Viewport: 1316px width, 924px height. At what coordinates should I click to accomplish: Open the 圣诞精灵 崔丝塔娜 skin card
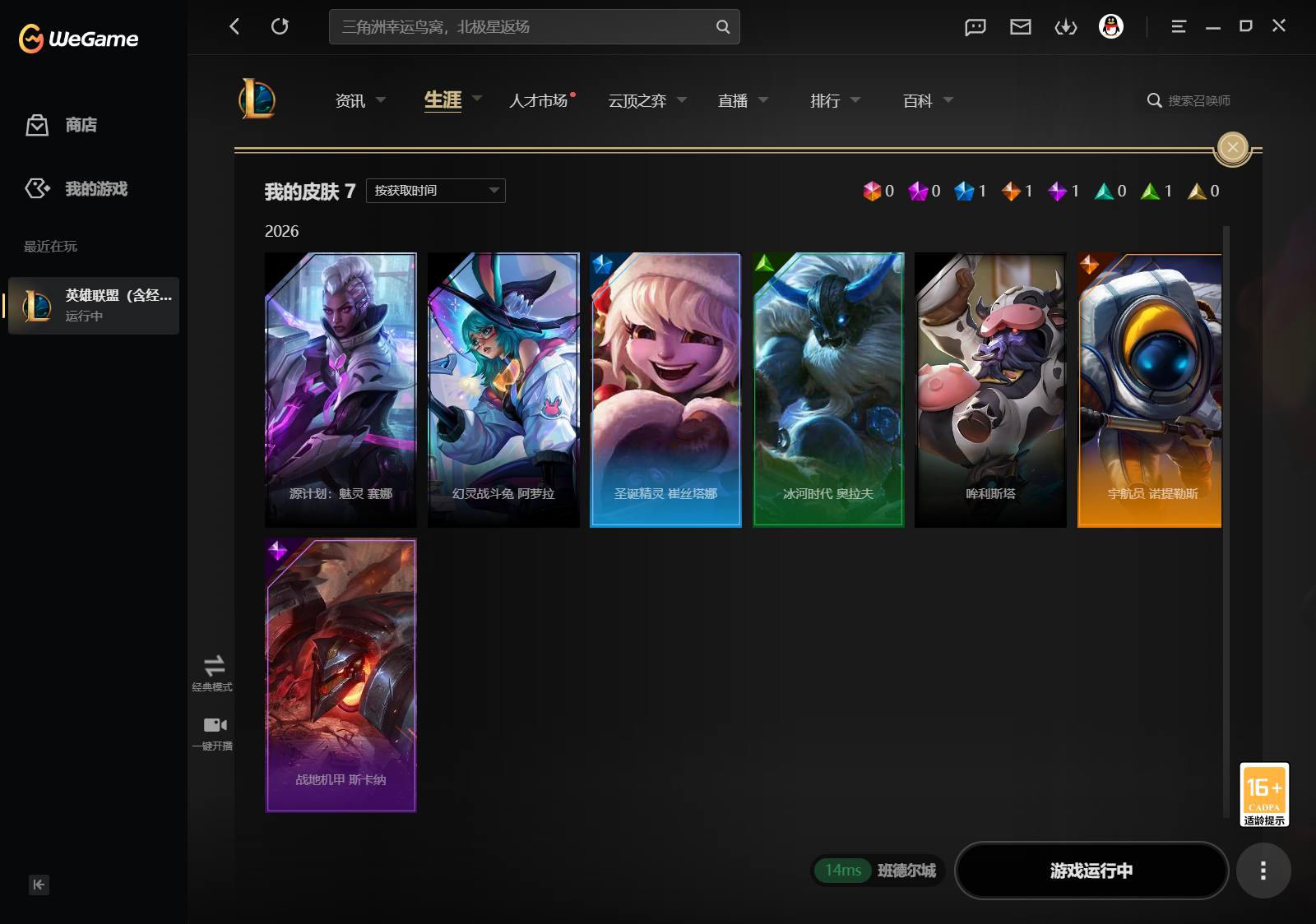pyautogui.click(x=665, y=390)
